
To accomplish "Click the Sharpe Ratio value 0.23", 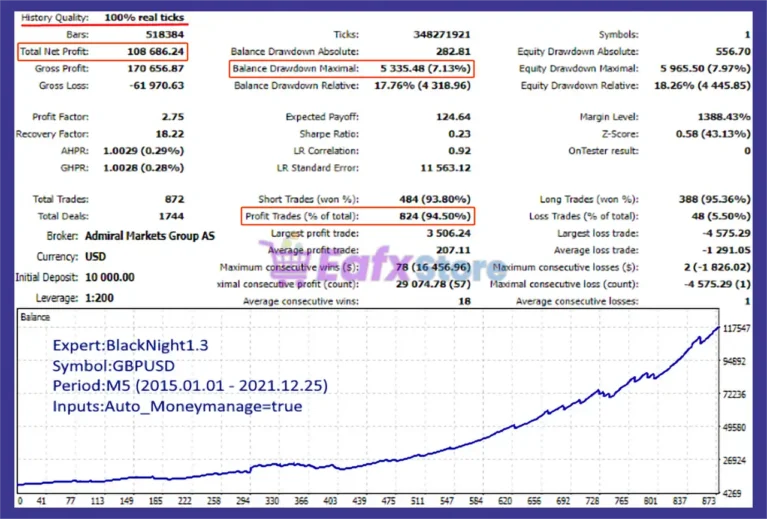I will (459, 133).
